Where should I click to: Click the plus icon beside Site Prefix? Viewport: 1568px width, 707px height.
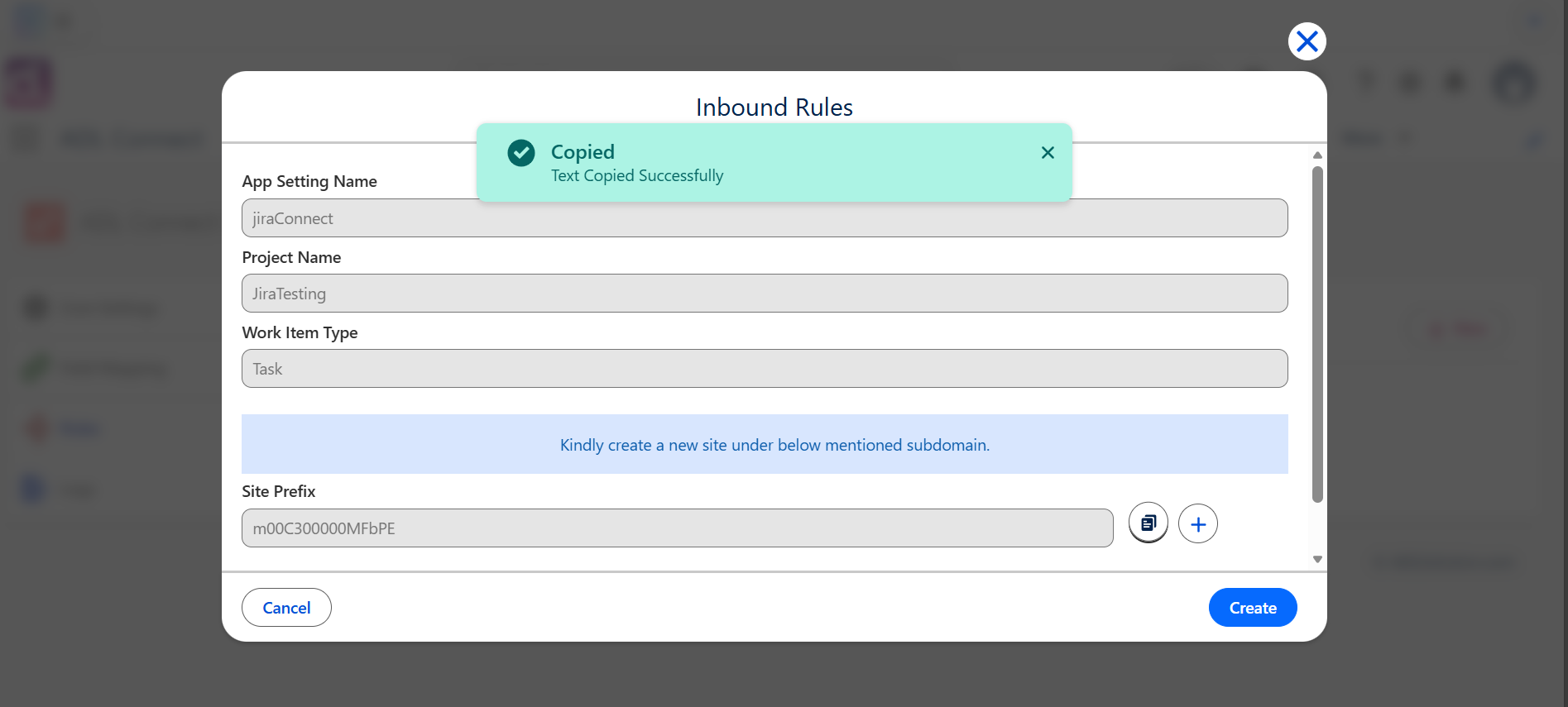[1198, 523]
